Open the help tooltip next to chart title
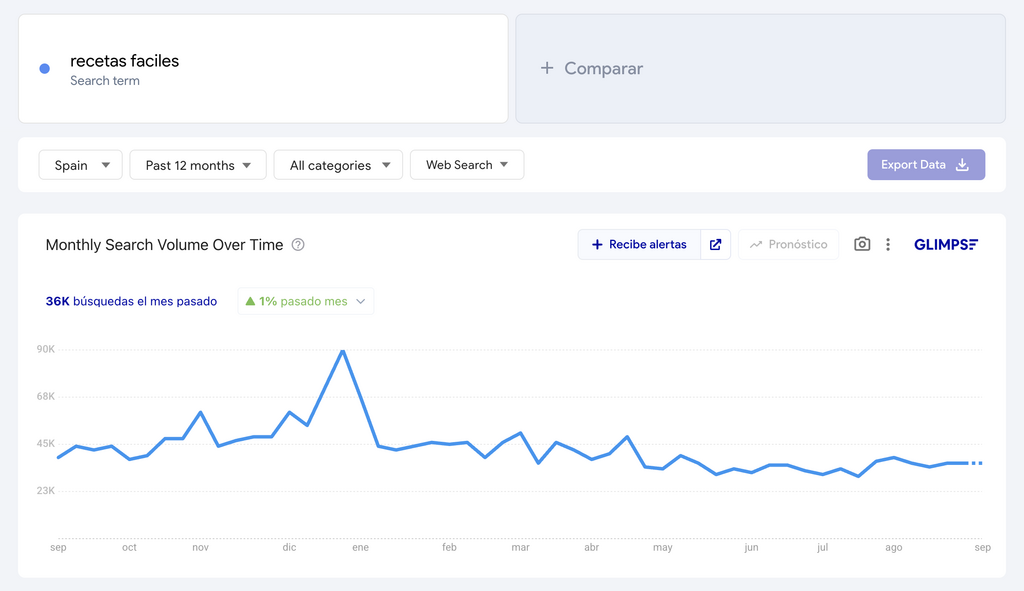This screenshot has height=591, width=1024. tap(298, 245)
